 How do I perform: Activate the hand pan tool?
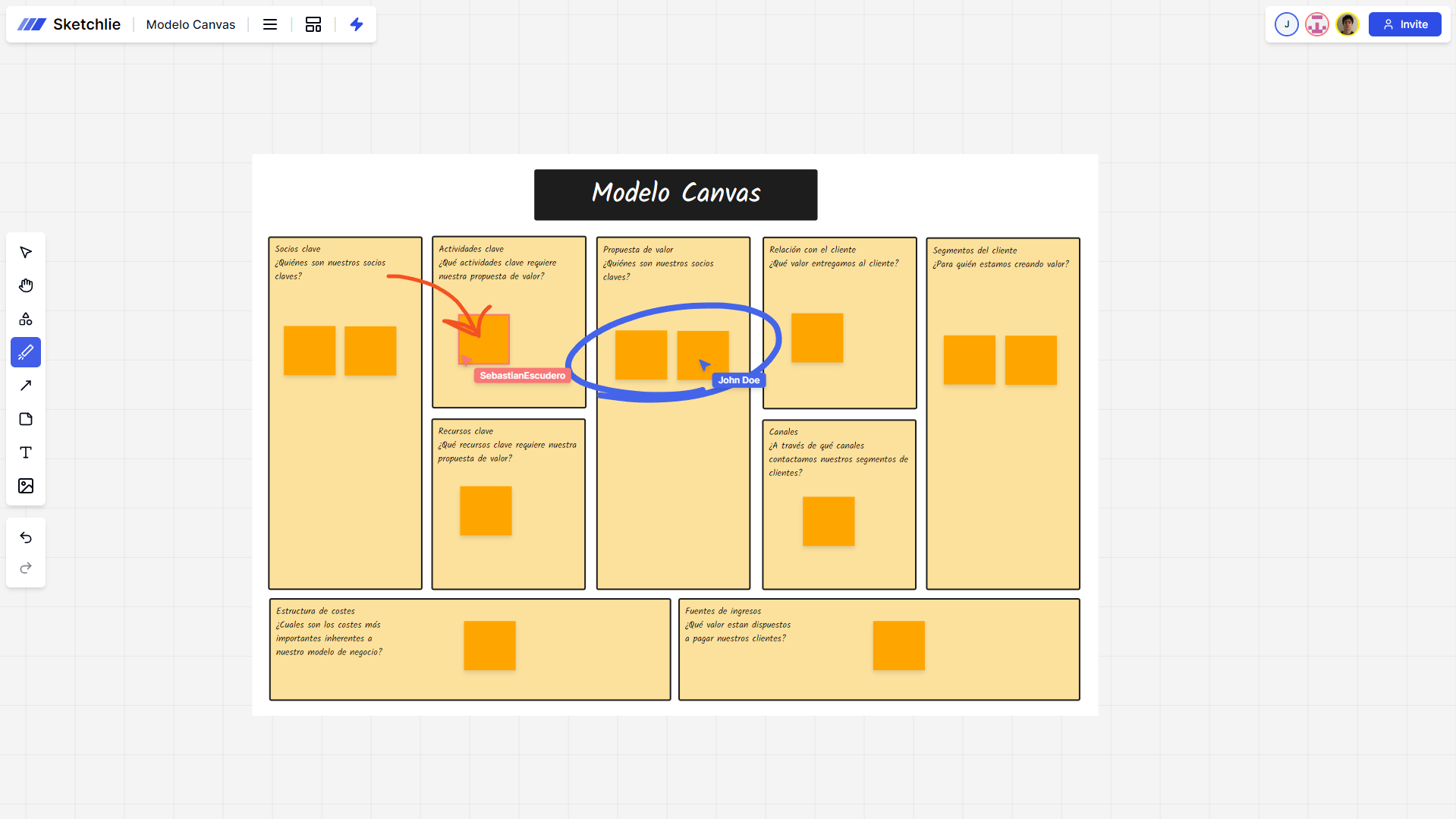coord(25,285)
